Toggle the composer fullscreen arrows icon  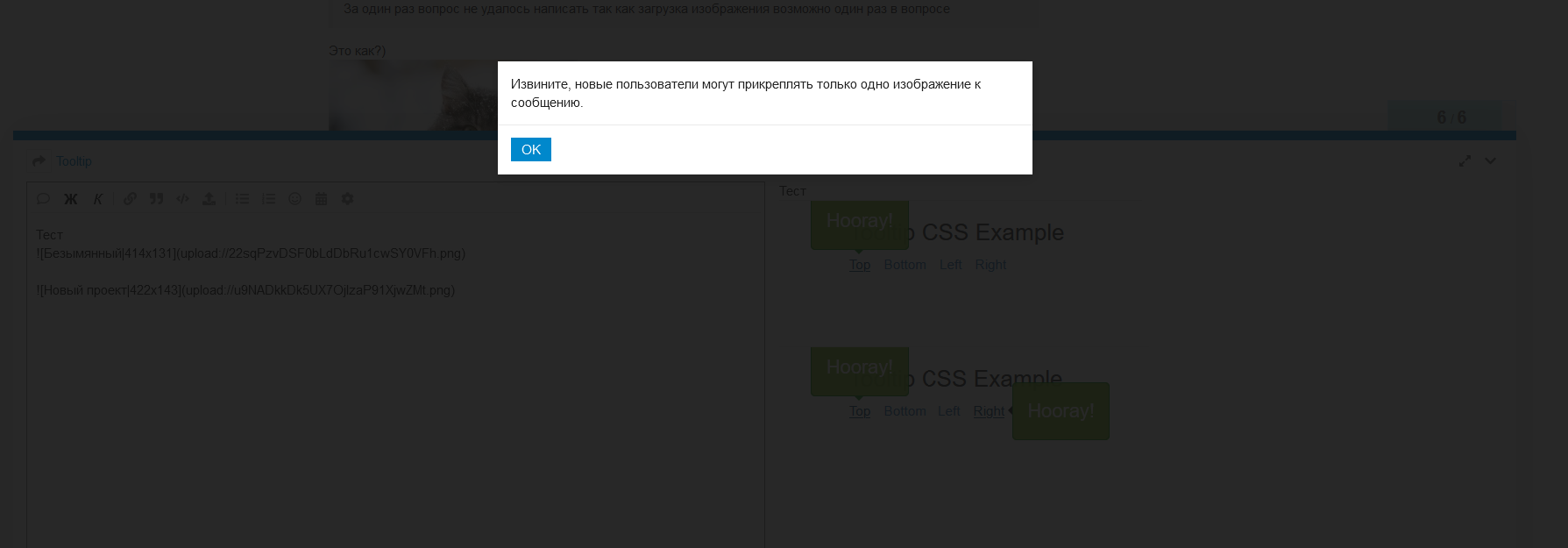pyautogui.click(x=1465, y=161)
